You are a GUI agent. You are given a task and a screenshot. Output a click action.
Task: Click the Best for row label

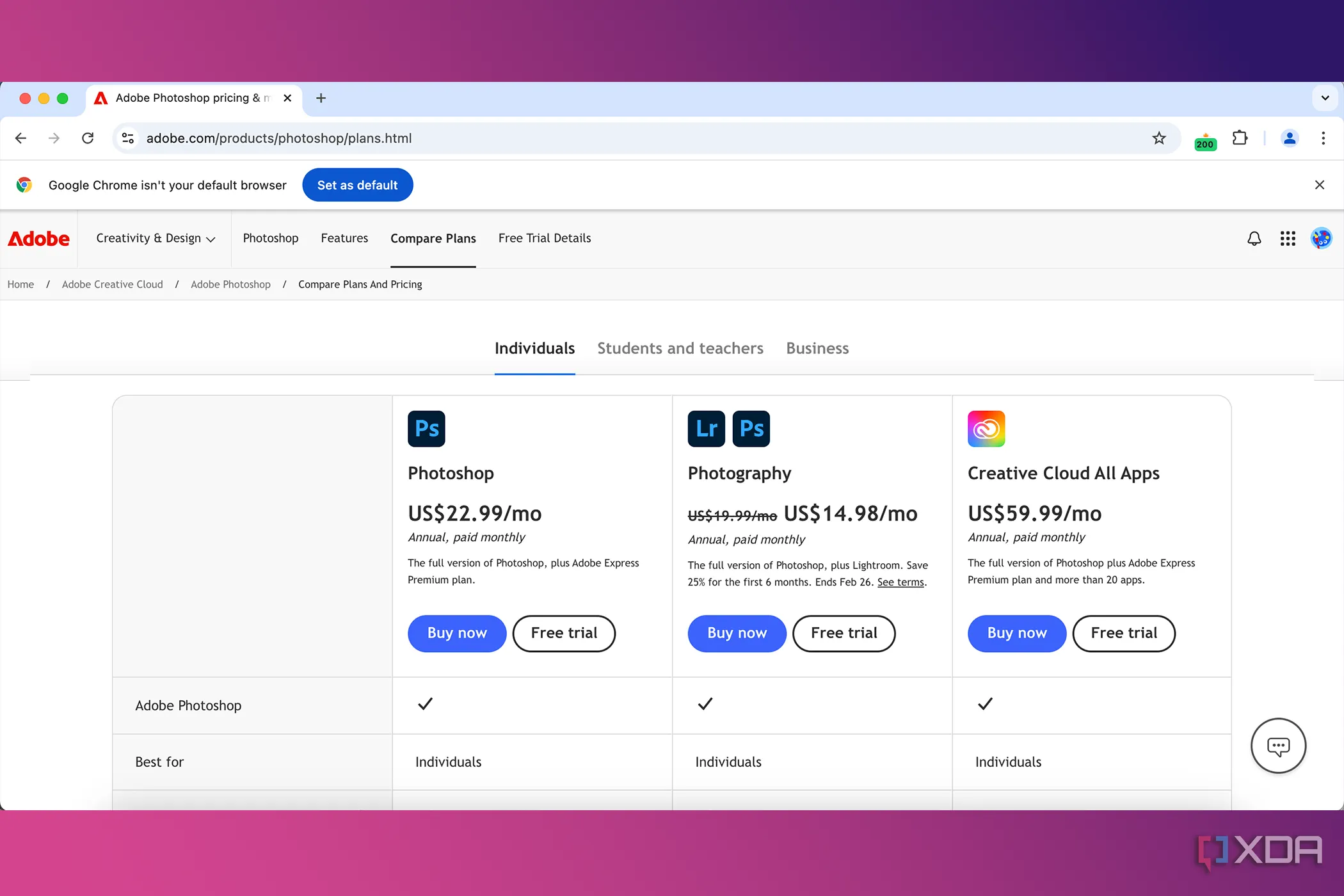click(x=159, y=762)
